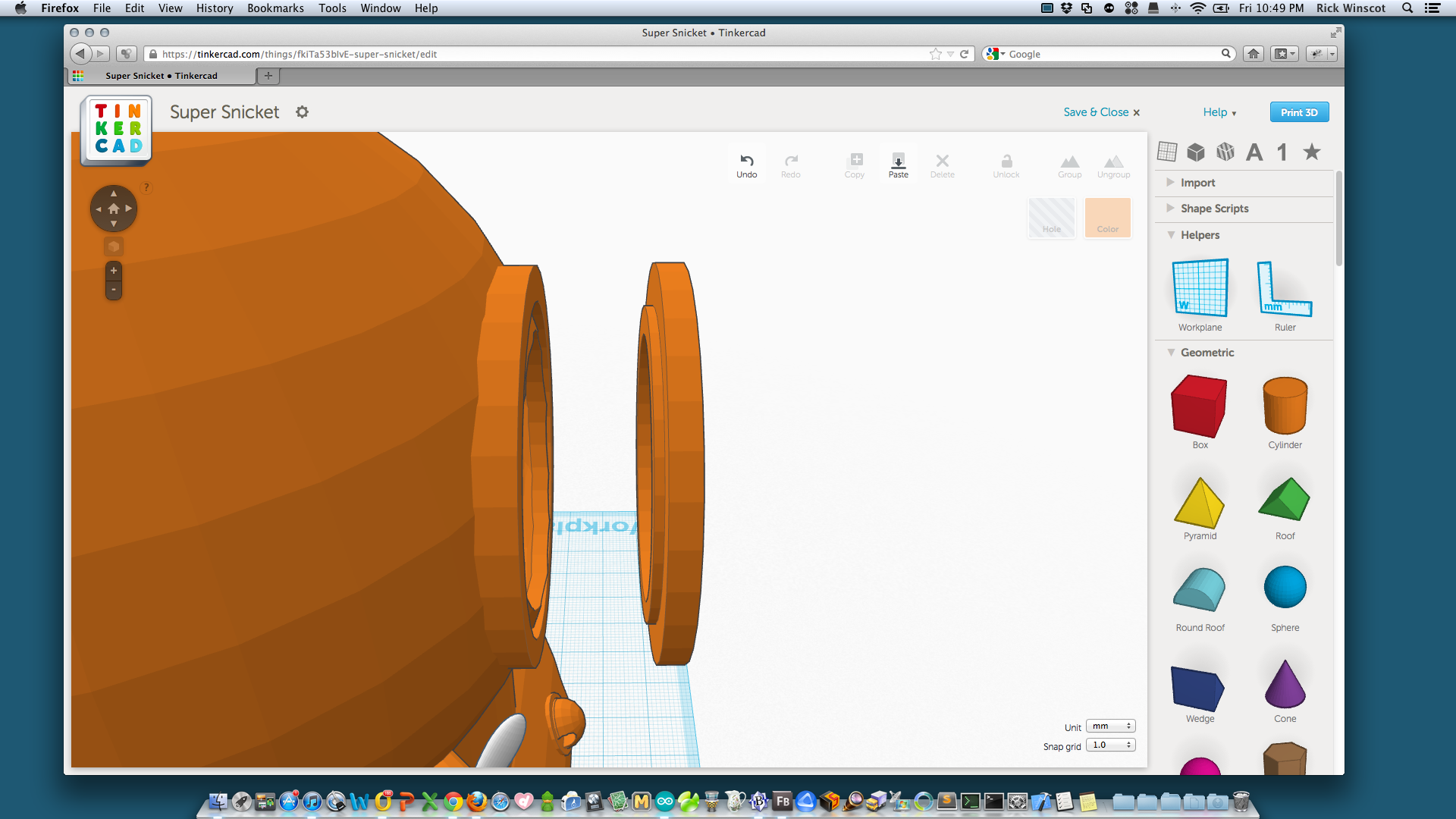Show the numbers 1 shapes category
The height and width of the screenshot is (819, 1456).
(x=1282, y=152)
